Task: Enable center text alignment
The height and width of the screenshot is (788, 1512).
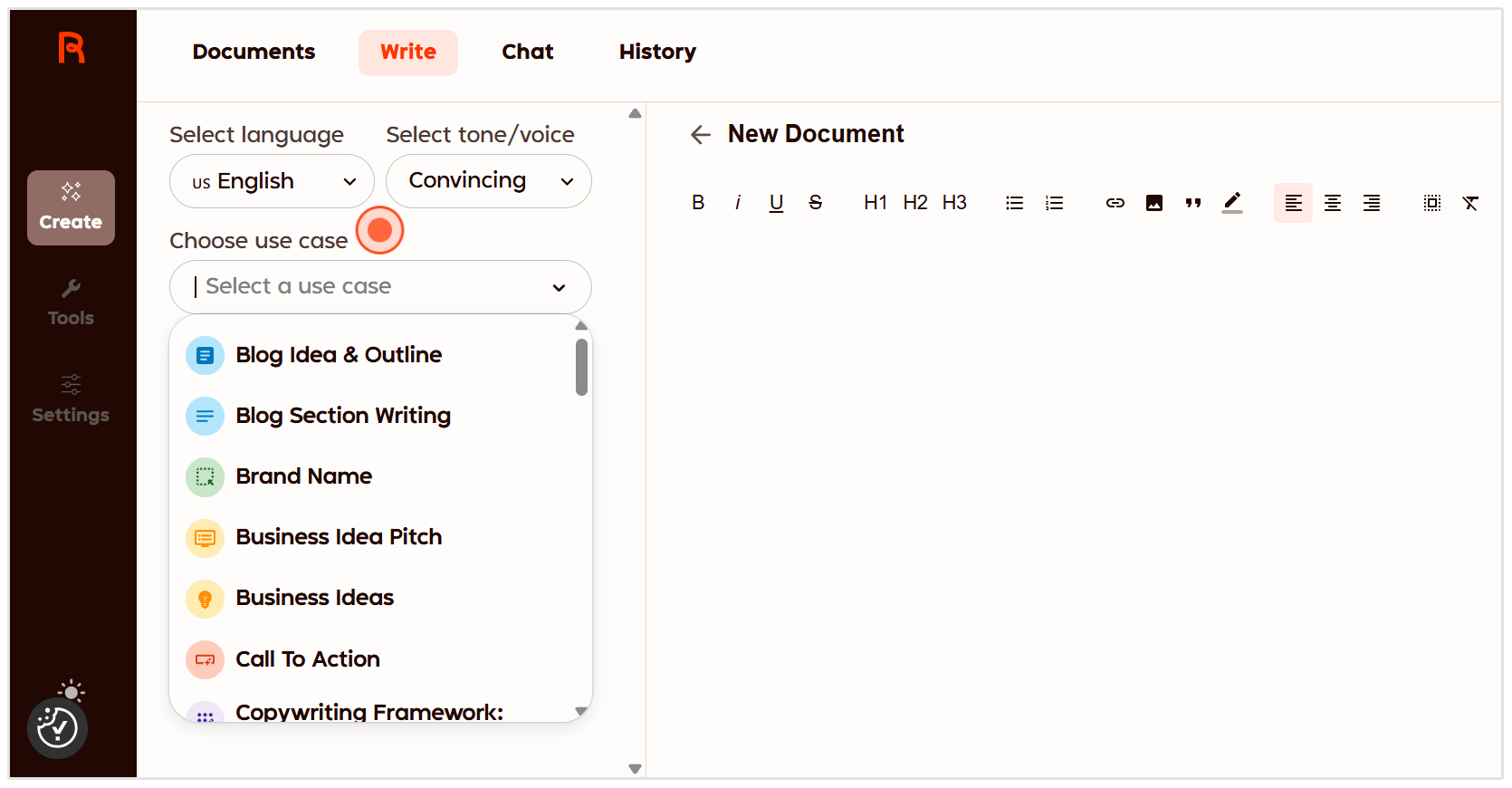Action: pos(1333,203)
